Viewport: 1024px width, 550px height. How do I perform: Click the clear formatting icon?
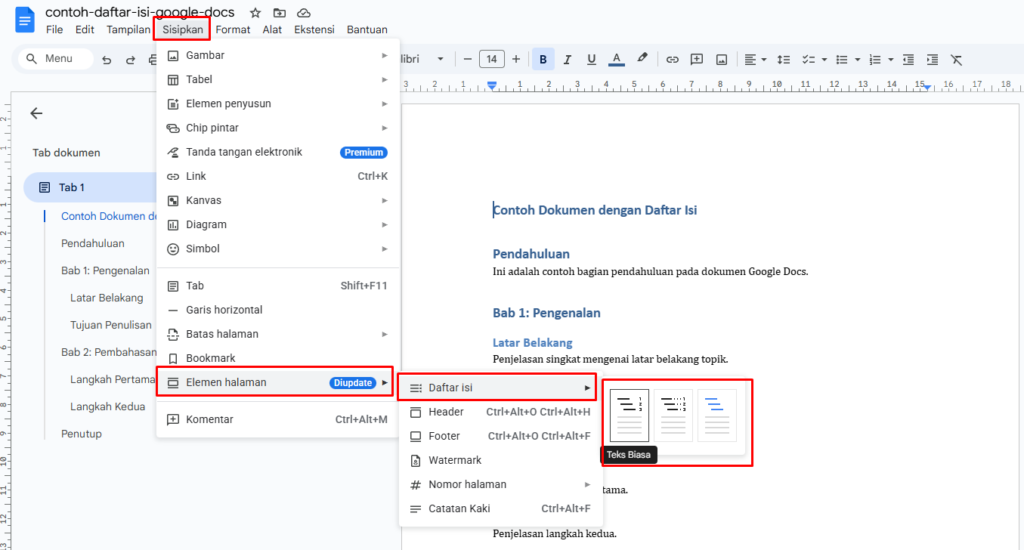tap(957, 59)
